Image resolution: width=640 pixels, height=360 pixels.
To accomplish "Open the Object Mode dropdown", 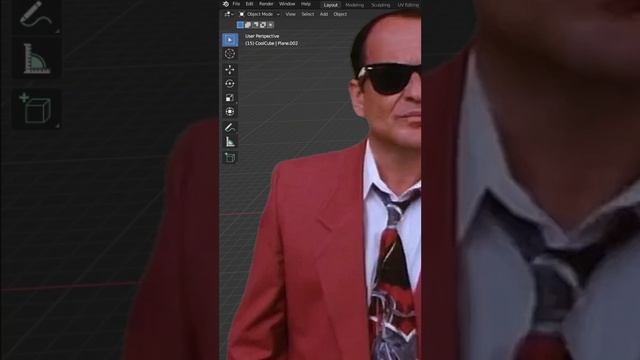I will click(260, 14).
